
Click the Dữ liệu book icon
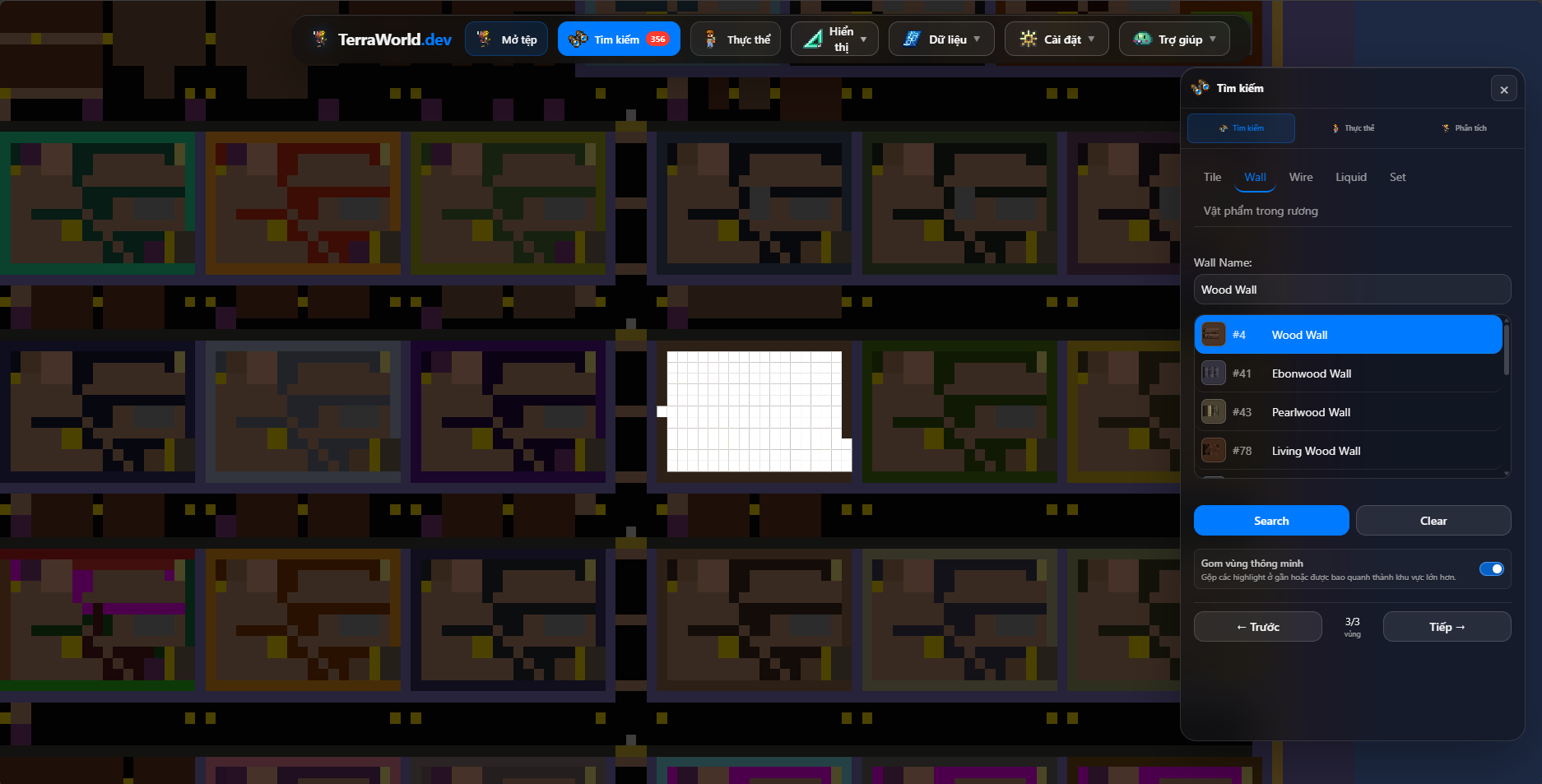click(912, 39)
